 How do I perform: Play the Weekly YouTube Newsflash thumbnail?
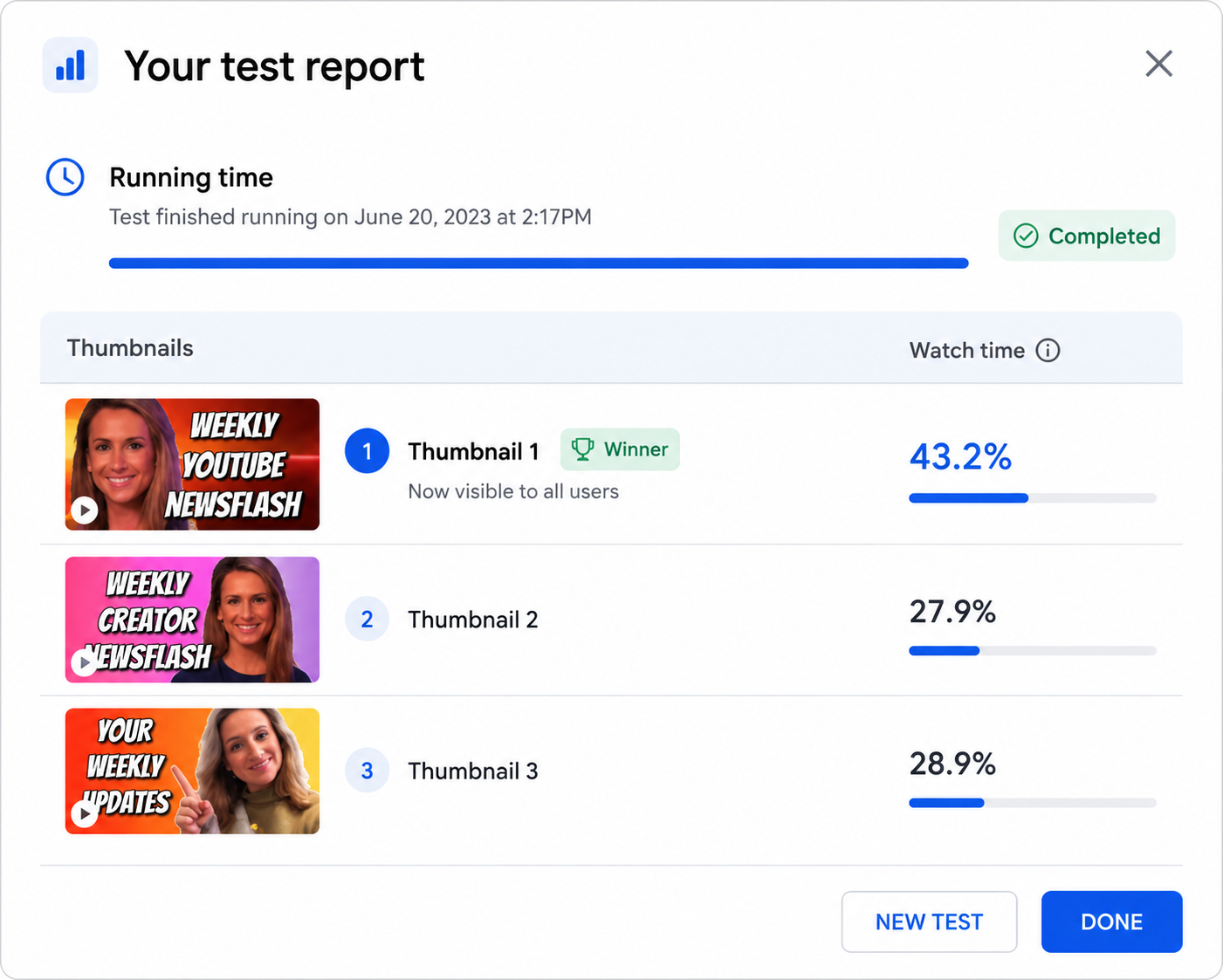click(x=85, y=510)
